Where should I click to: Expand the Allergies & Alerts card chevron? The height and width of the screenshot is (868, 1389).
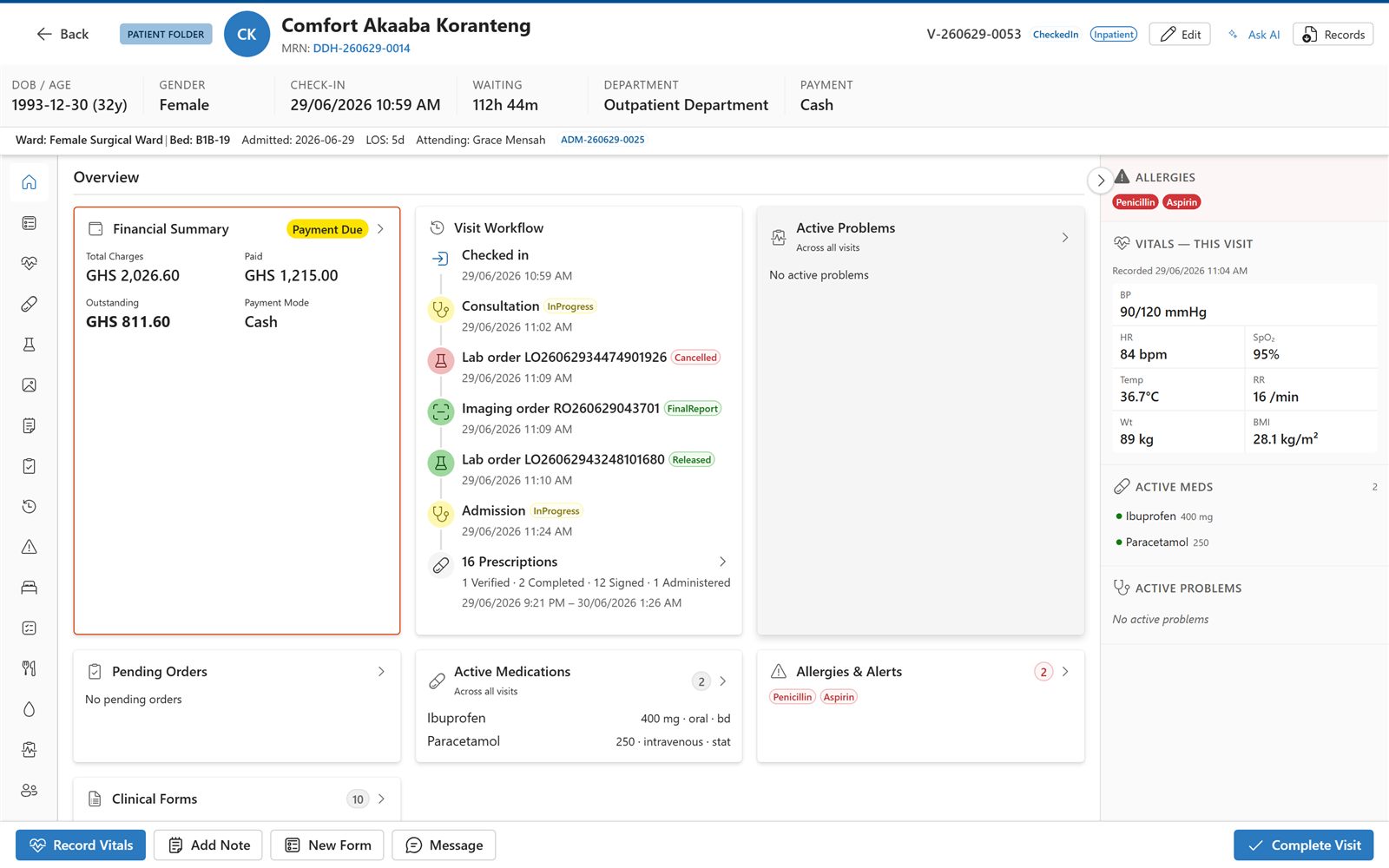[1065, 672]
